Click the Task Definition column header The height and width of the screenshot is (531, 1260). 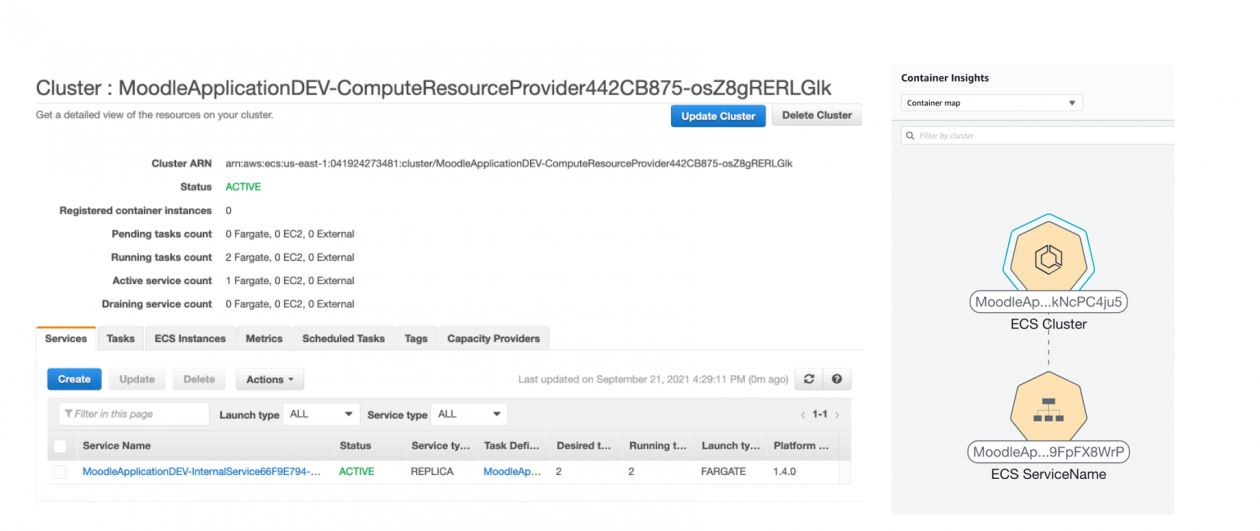pyautogui.click(x=512, y=446)
